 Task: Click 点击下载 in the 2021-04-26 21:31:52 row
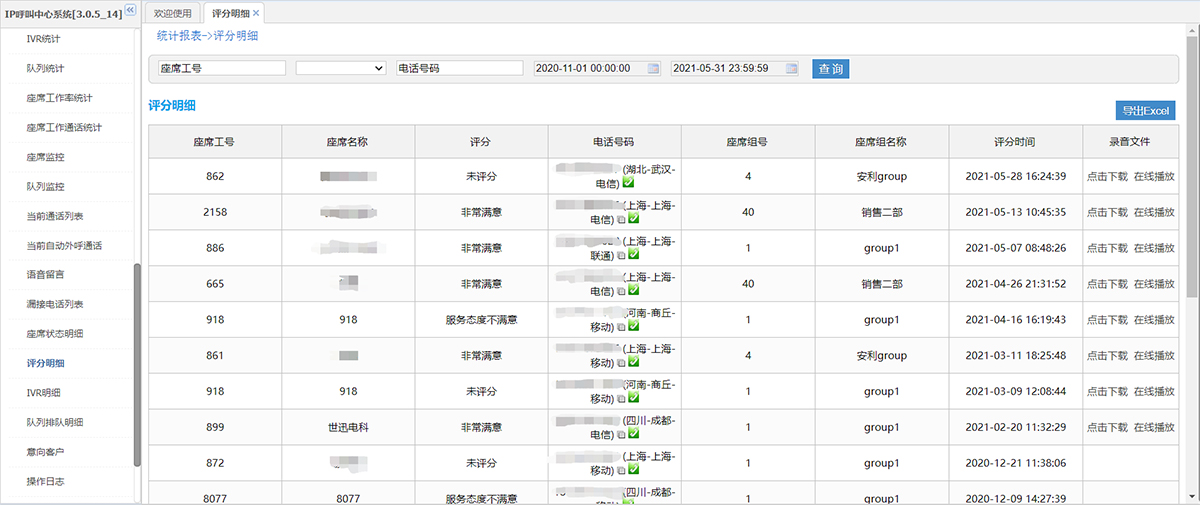1107,284
